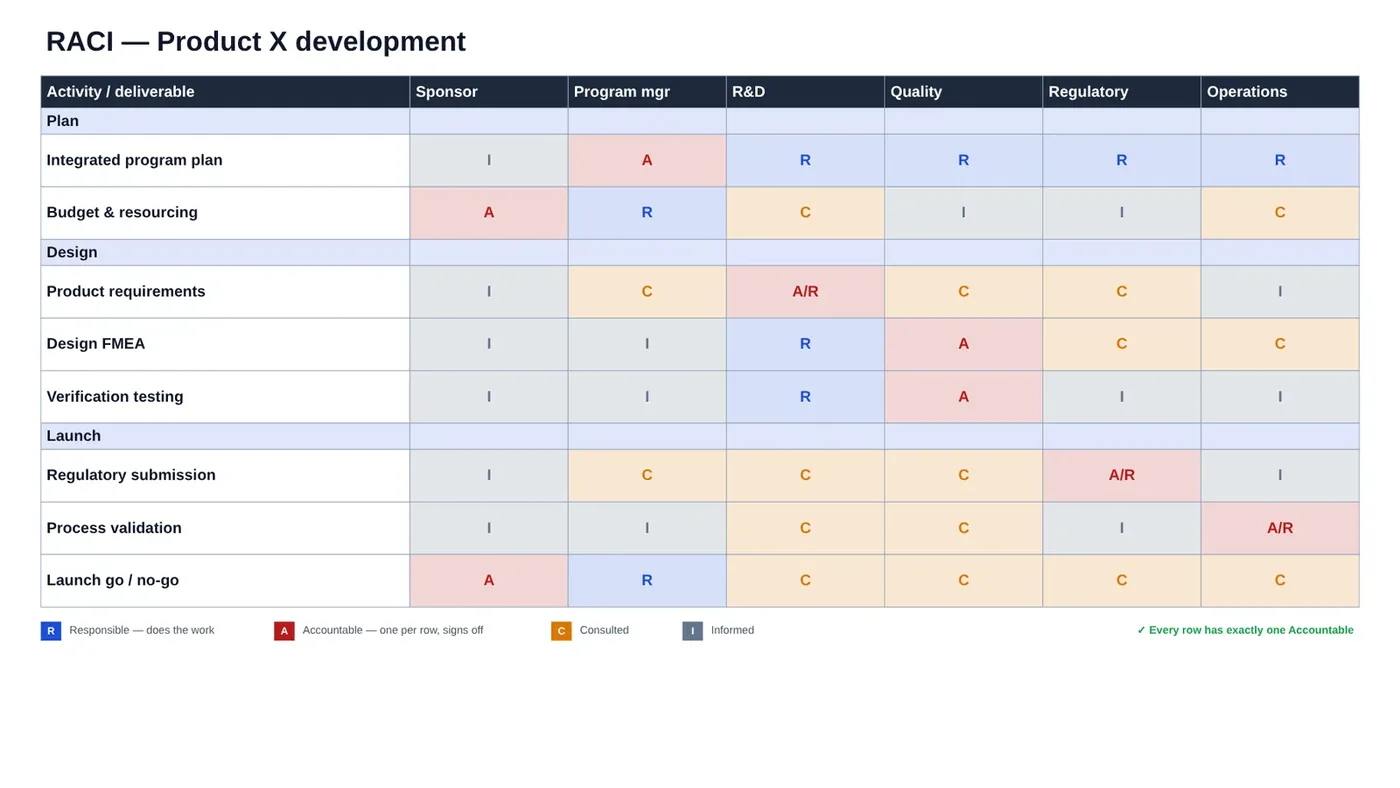Click the 'R&D' column header

[x=805, y=92]
